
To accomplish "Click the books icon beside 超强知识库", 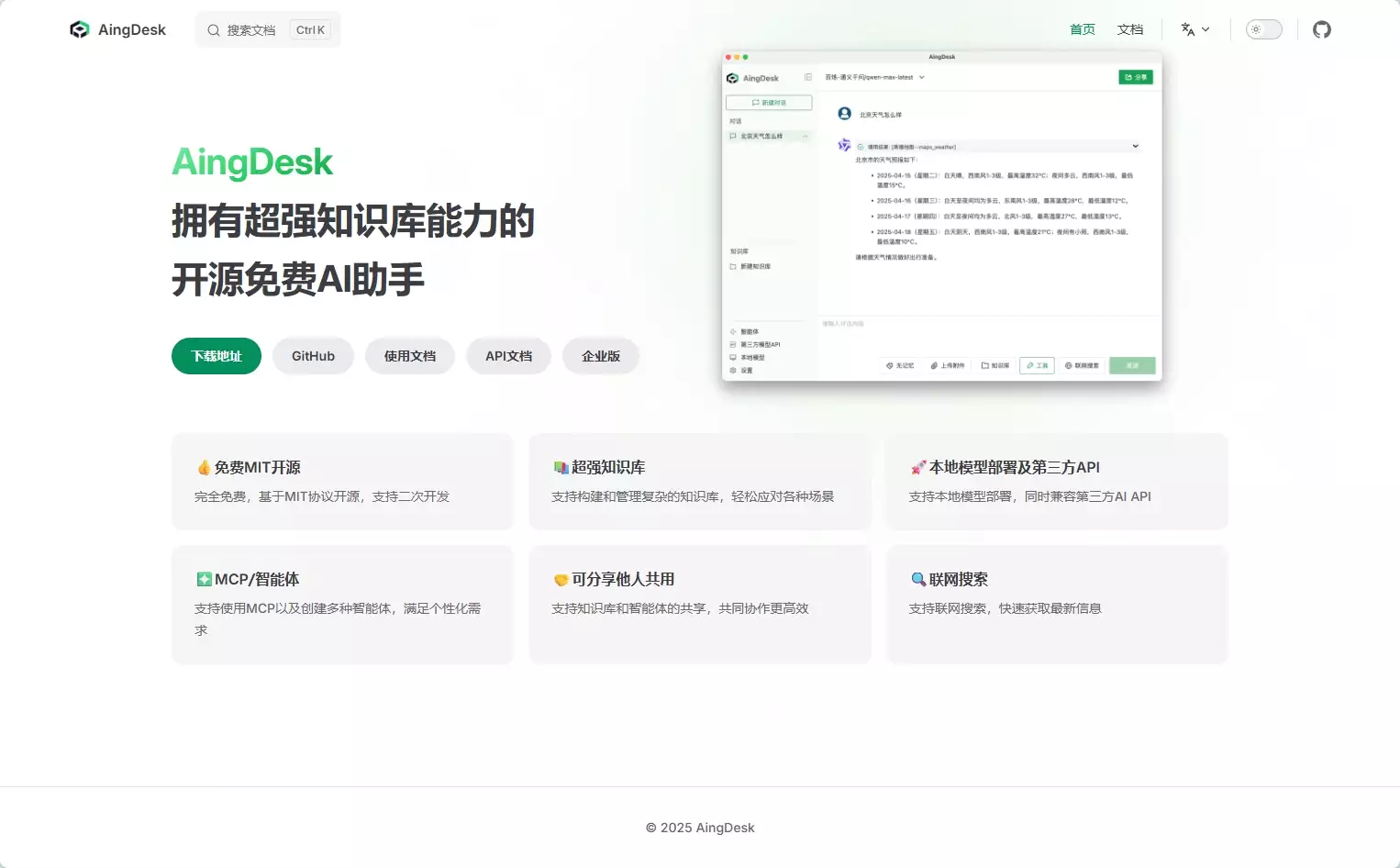I will click(x=561, y=468).
